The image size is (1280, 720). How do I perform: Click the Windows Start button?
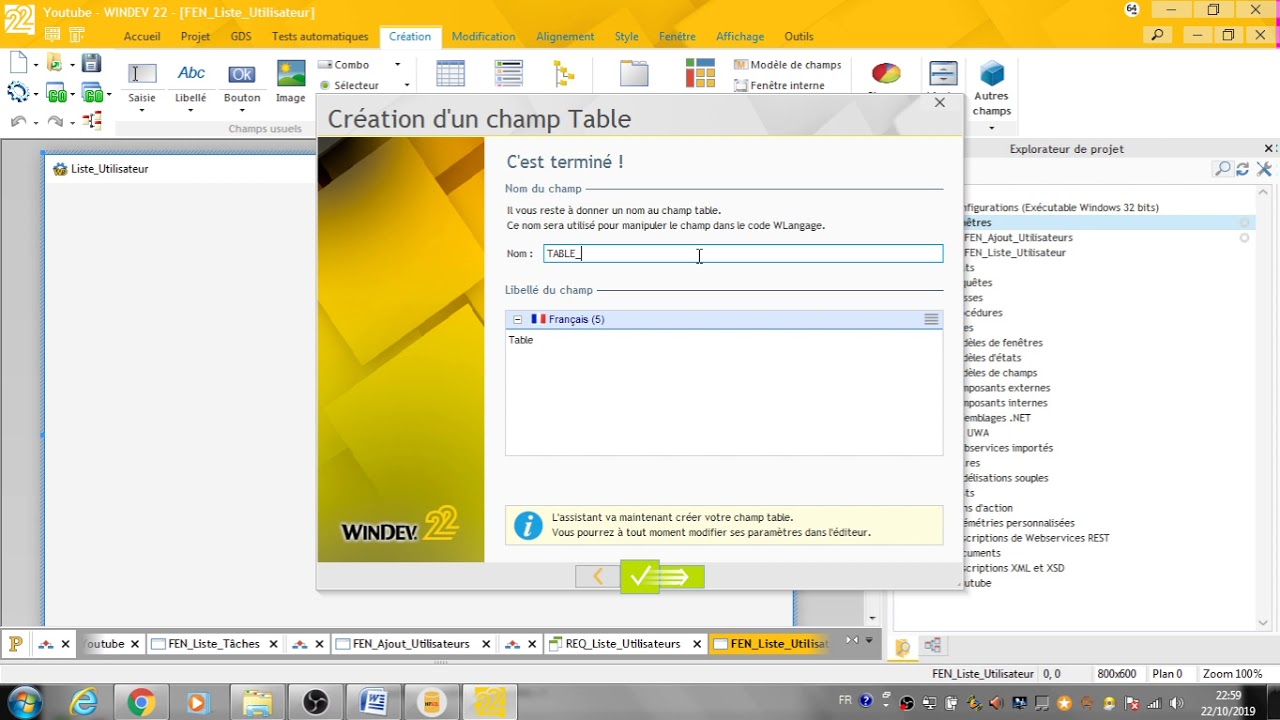tap(24, 703)
